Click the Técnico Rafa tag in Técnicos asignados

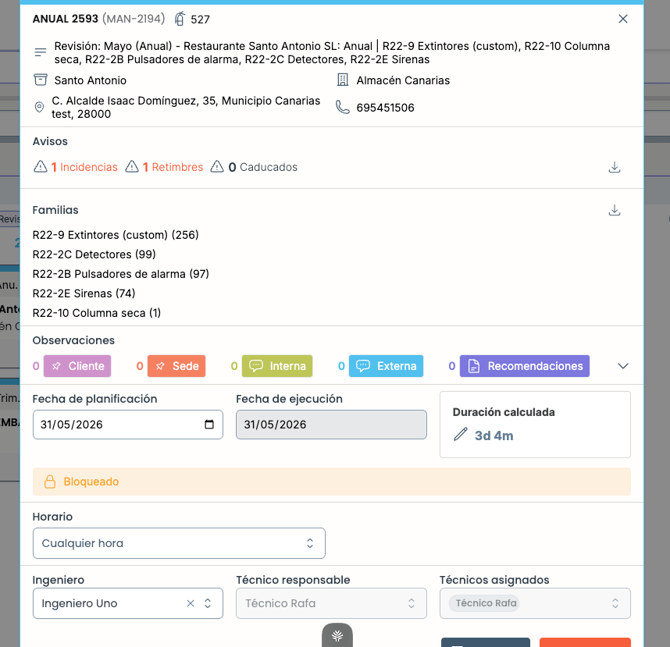484,603
